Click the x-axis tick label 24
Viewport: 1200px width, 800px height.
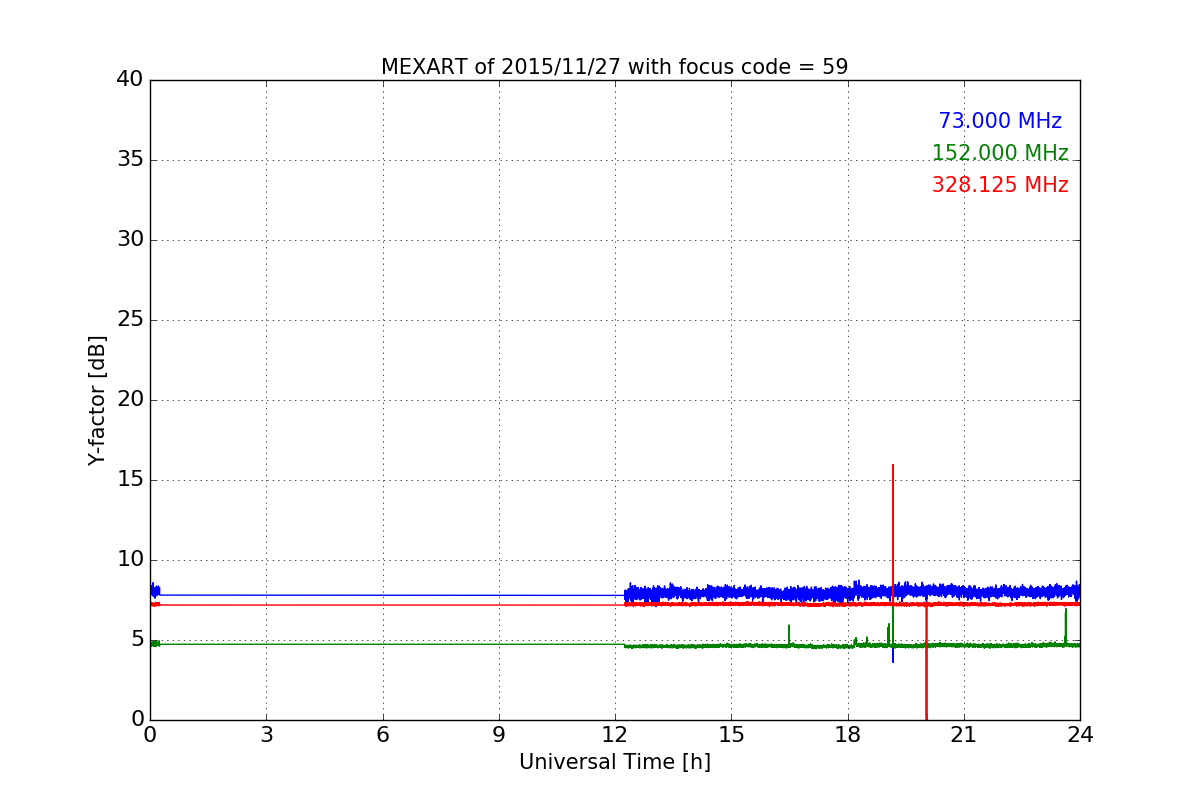click(1080, 735)
